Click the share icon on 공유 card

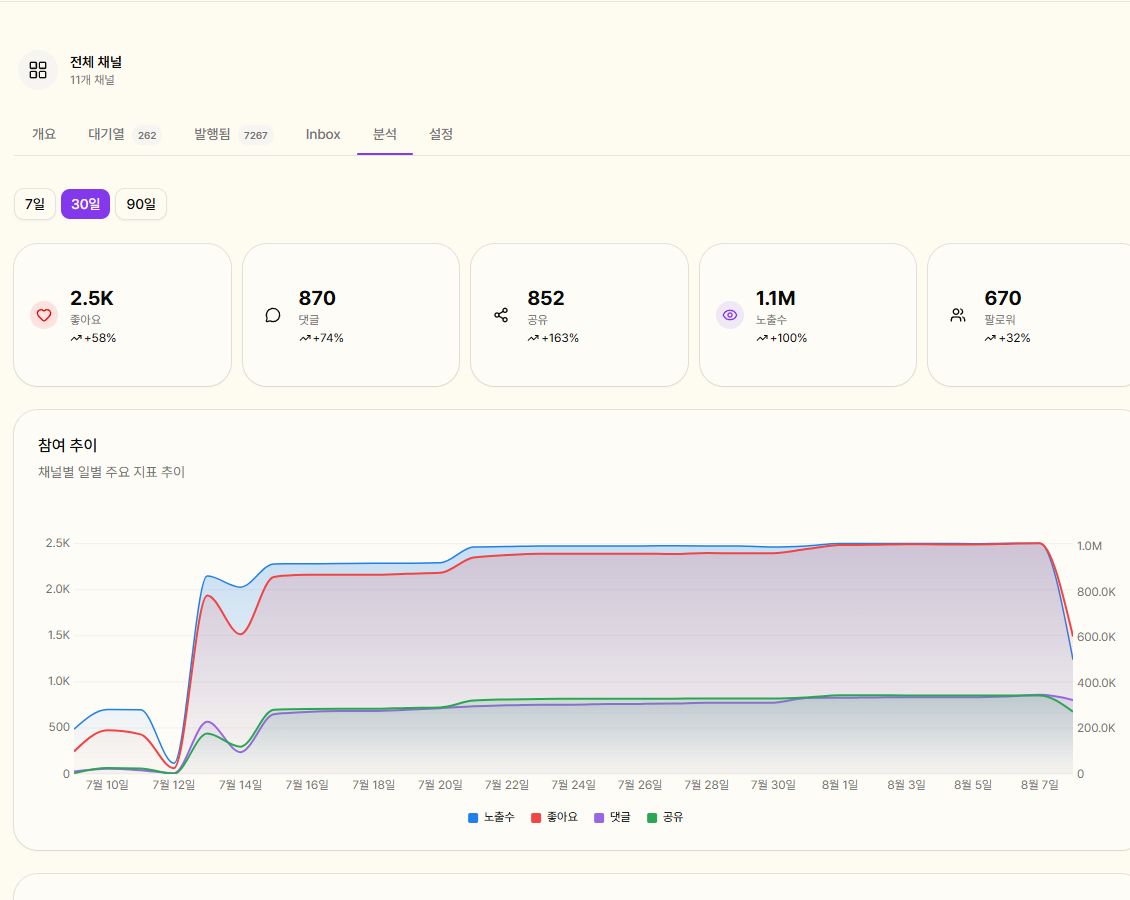pyautogui.click(x=501, y=315)
